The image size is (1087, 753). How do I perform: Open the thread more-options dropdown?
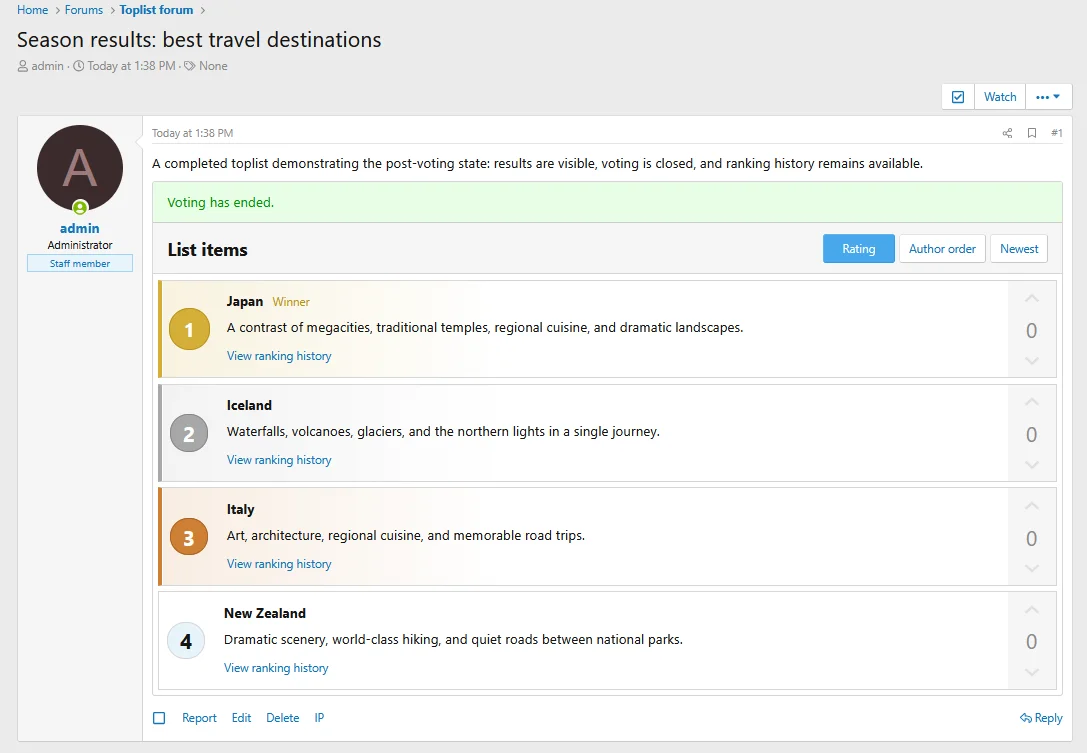[x=1048, y=97]
